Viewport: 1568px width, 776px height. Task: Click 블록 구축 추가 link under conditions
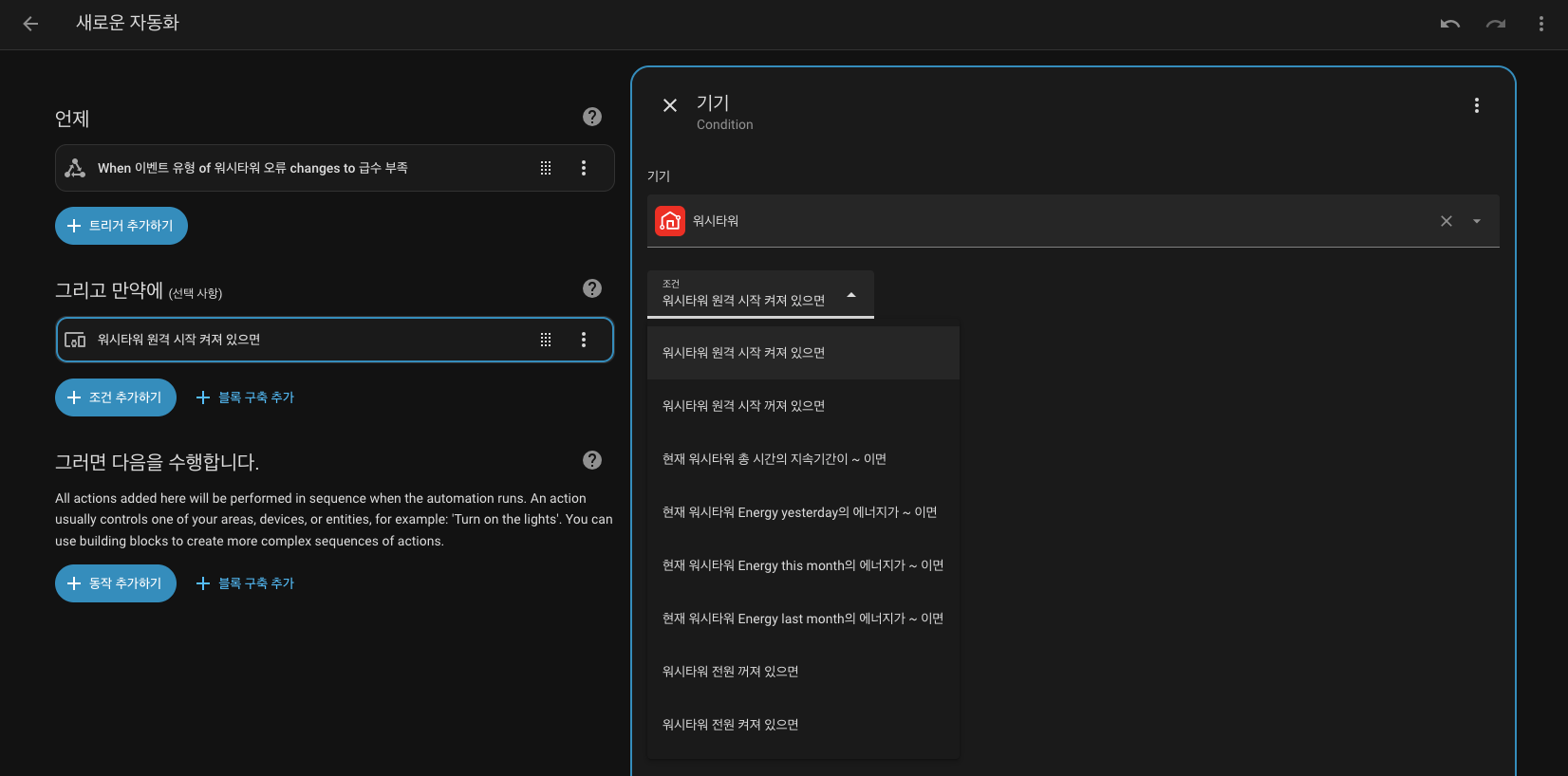tap(245, 397)
